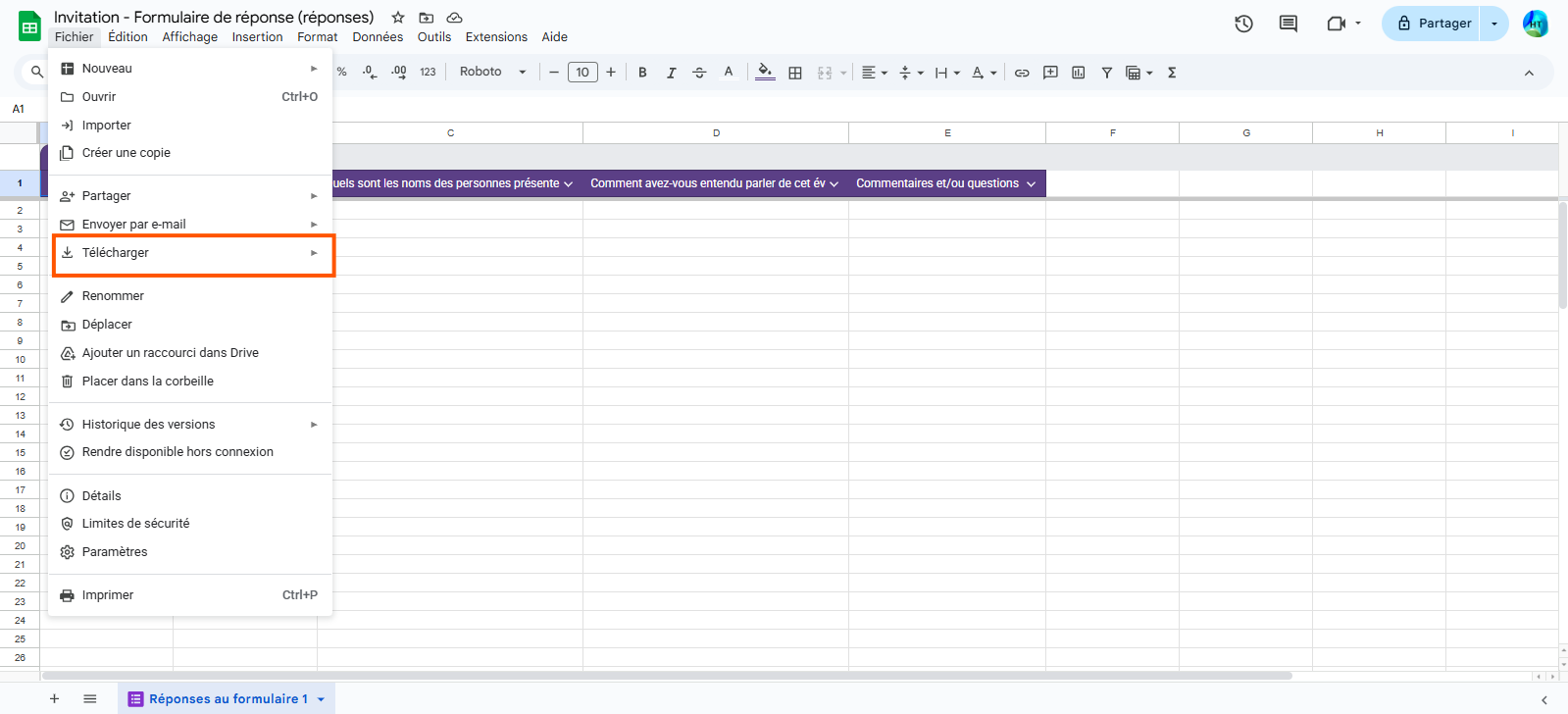
Task: Click Renommer in the menu
Action: (190, 296)
